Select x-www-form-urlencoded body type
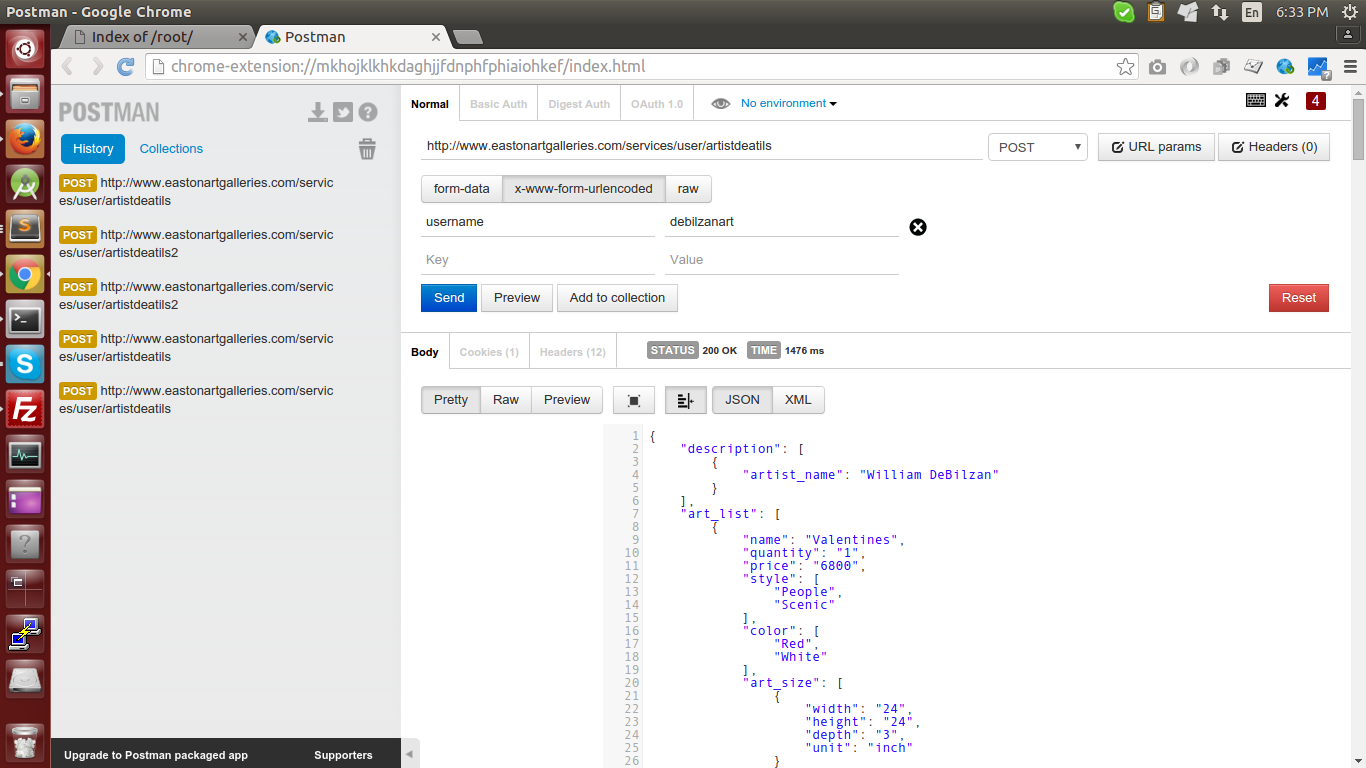Image resolution: width=1366 pixels, height=768 pixels. (583, 188)
